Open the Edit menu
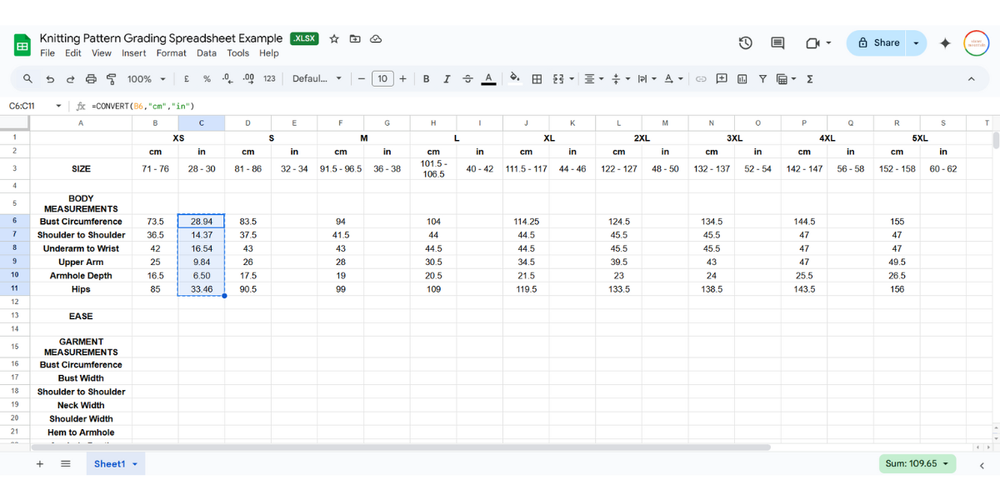Viewport: 1000px width, 500px height. tap(73, 54)
